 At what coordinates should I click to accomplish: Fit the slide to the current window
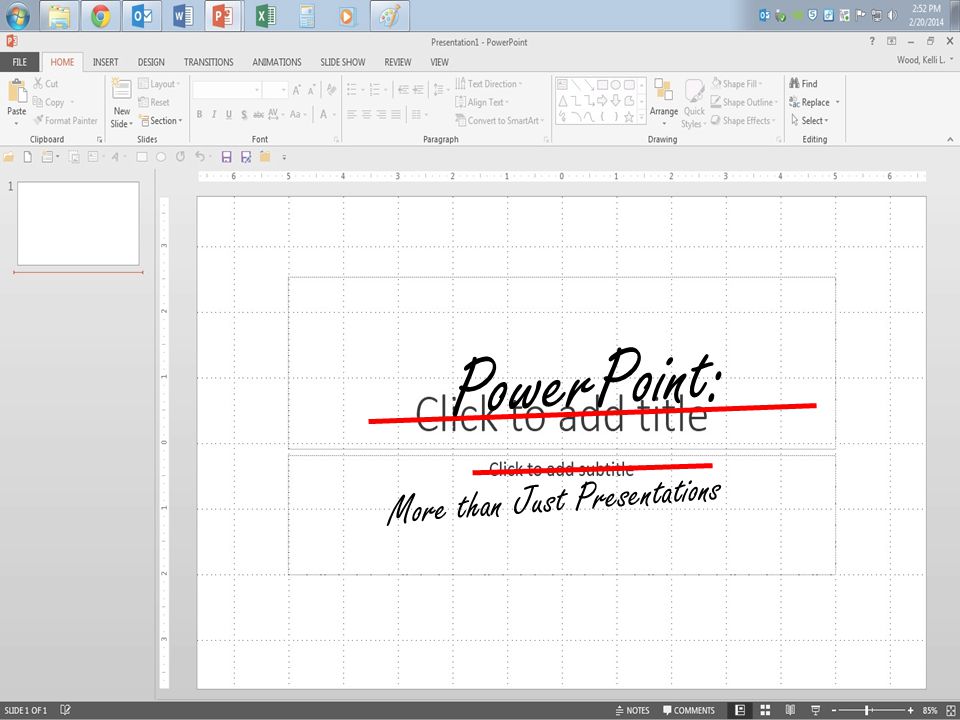[950, 710]
